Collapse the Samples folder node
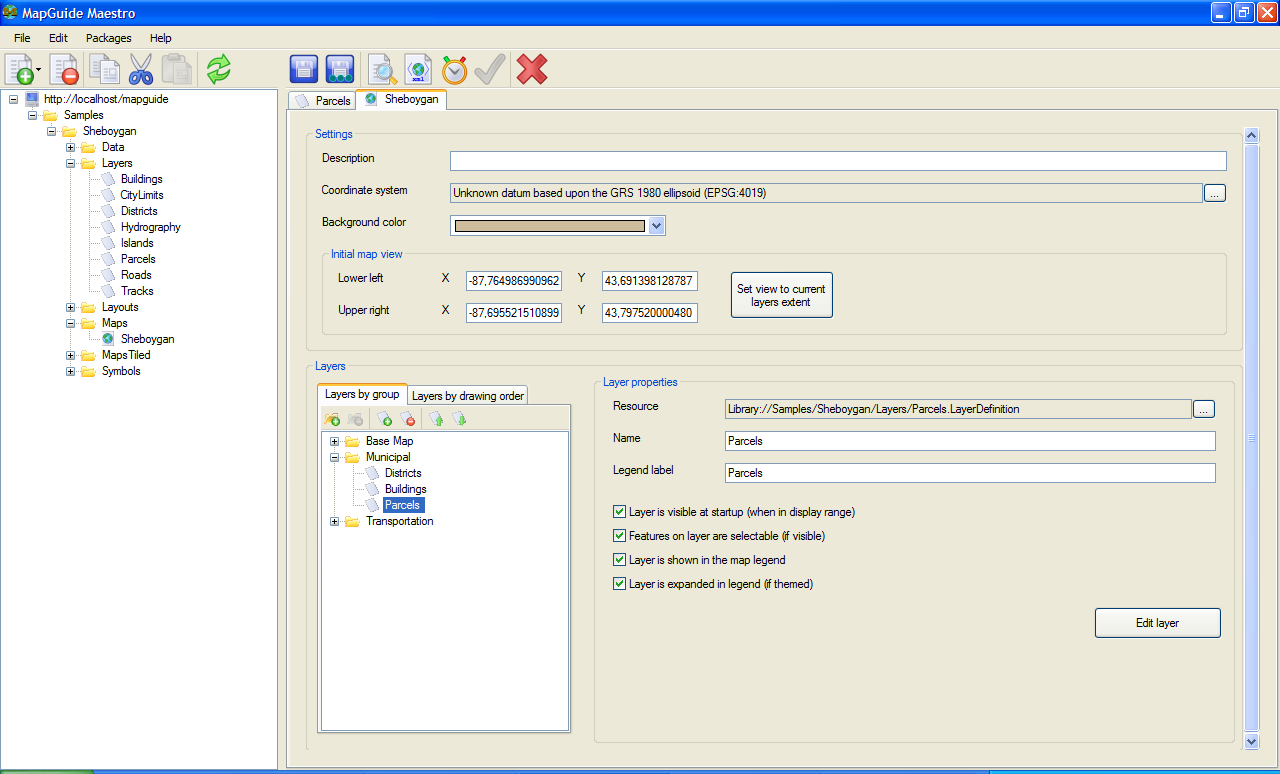The image size is (1280, 774). tap(32, 115)
